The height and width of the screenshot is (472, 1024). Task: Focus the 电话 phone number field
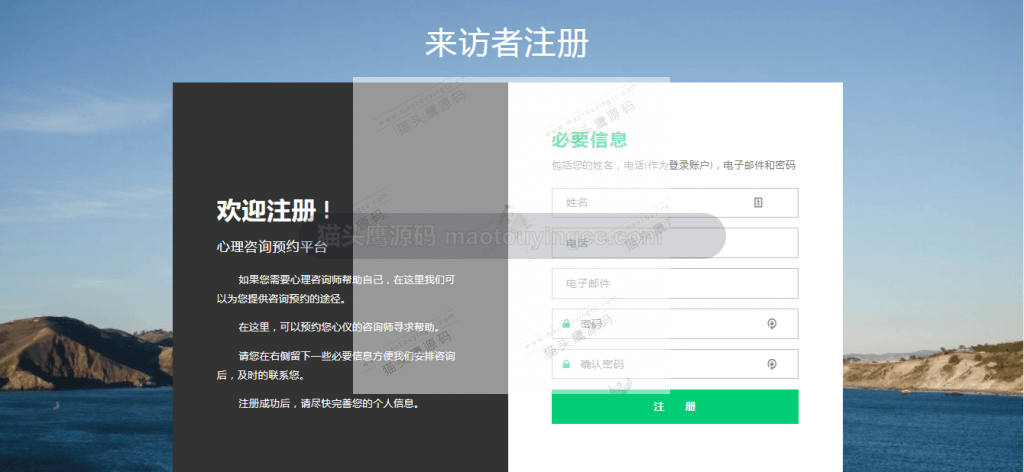[675, 243]
